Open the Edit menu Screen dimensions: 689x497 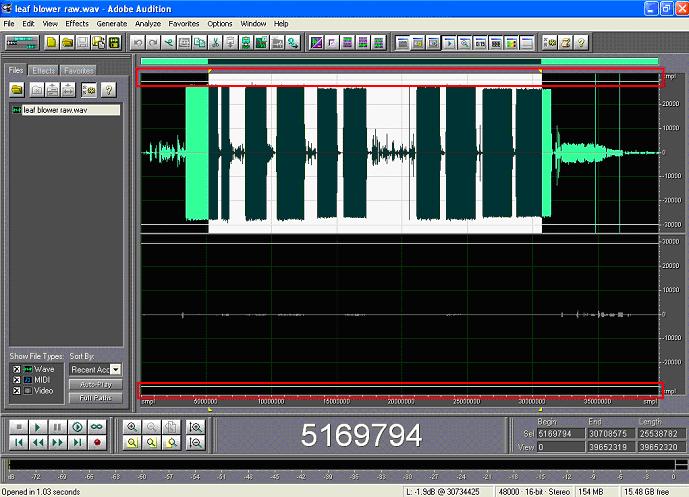click(x=28, y=24)
